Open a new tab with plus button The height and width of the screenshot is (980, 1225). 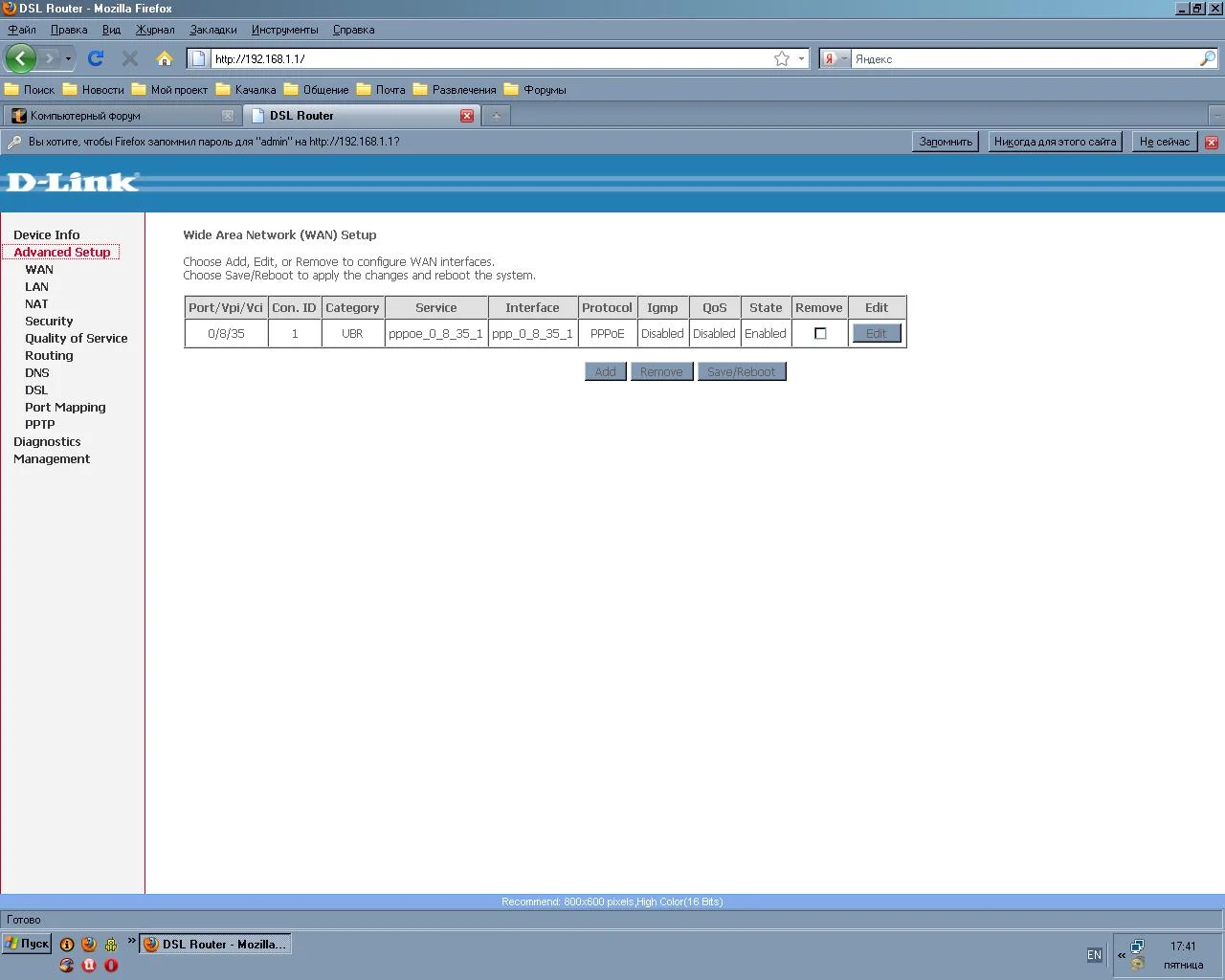[x=496, y=116]
